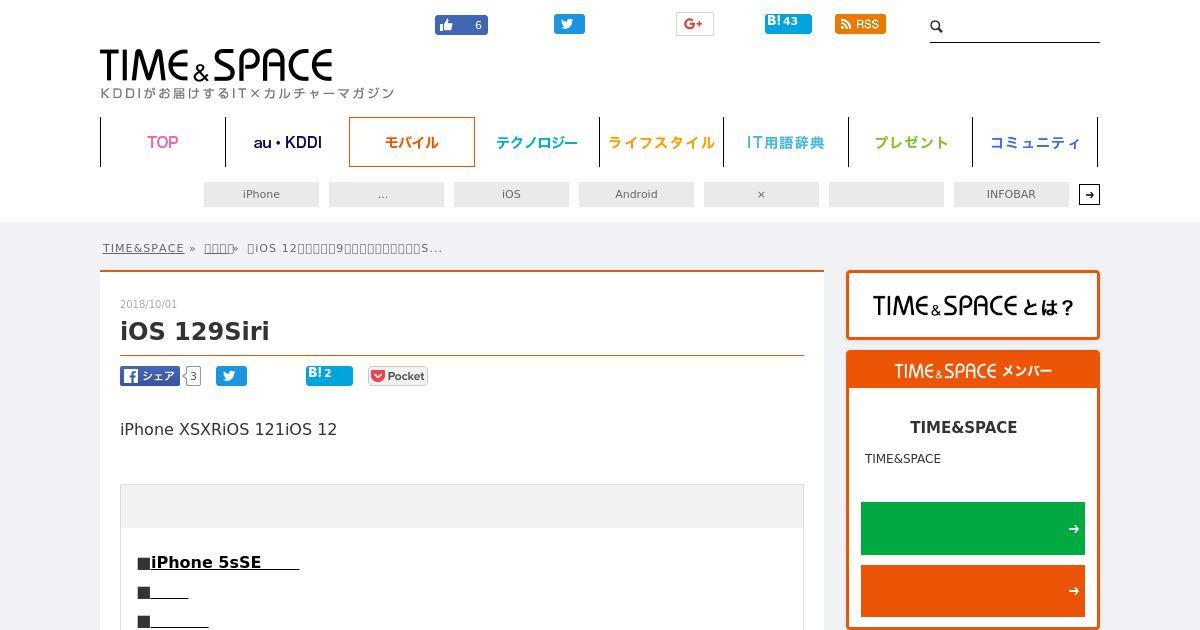Click the orange member button in sidebar

click(973, 591)
